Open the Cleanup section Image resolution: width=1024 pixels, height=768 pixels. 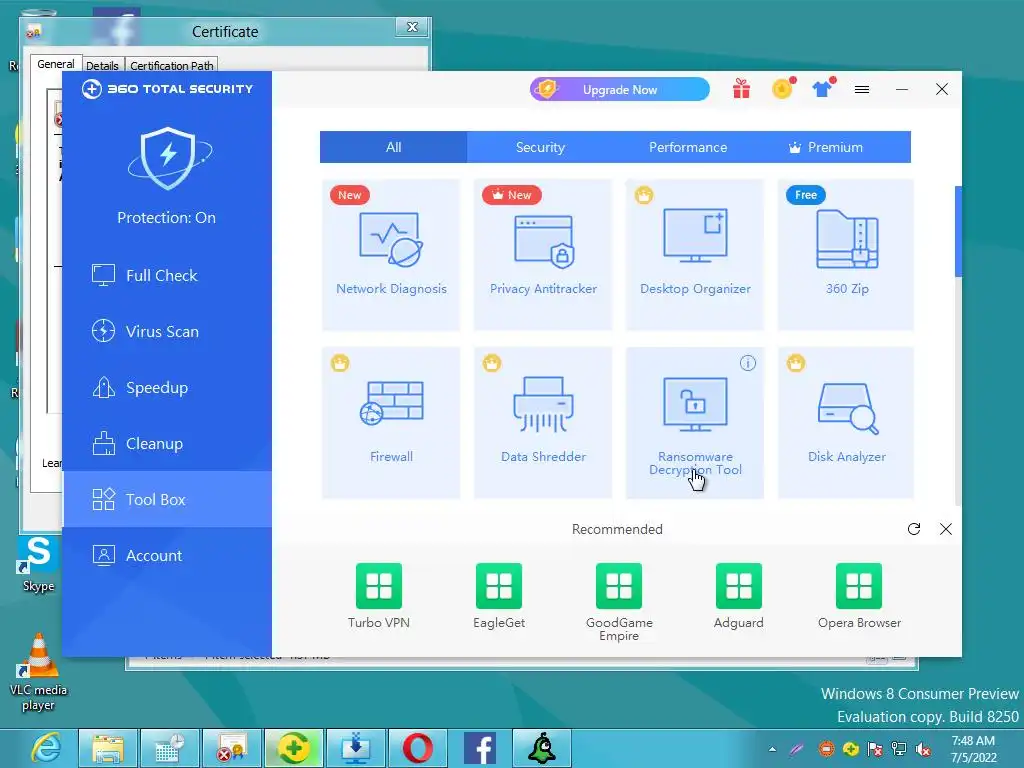(x=167, y=443)
